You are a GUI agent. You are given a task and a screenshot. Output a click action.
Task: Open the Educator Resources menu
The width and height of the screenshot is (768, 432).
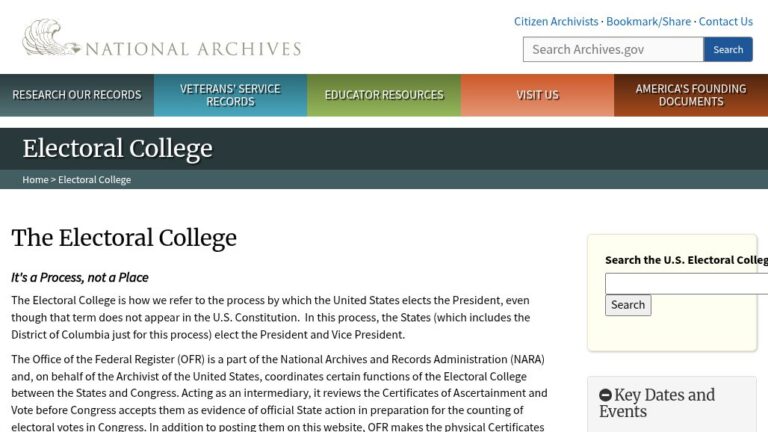[x=384, y=95]
